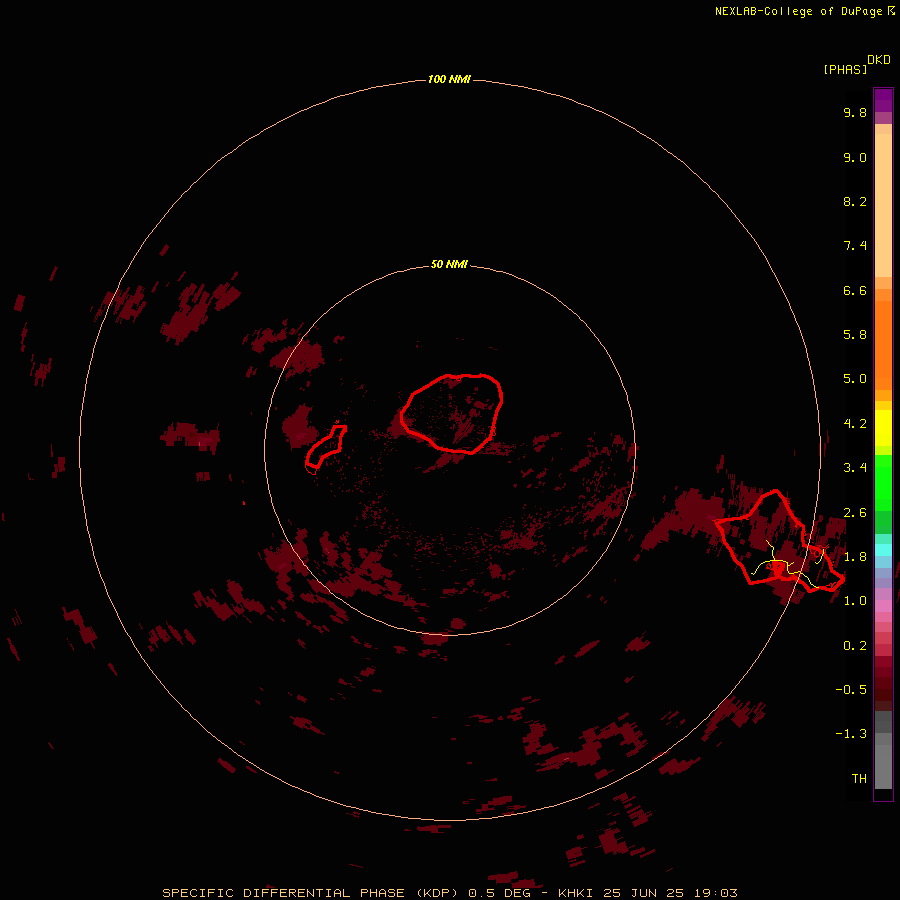Click the -0.5 scale value
The height and width of the screenshot is (900, 900).
coord(851,690)
